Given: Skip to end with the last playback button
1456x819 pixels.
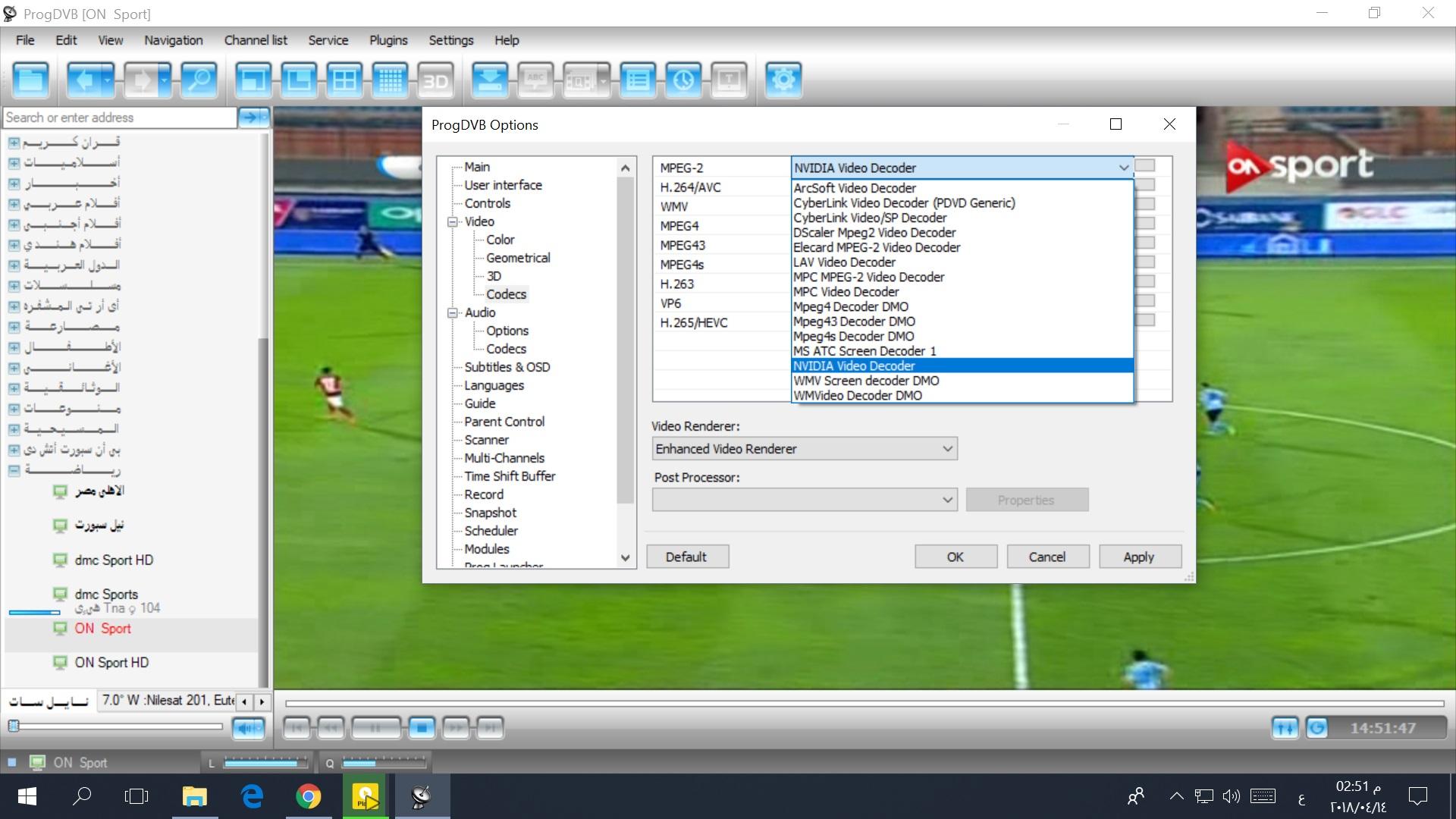Looking at the screenshot, I should tap(491, 728).
